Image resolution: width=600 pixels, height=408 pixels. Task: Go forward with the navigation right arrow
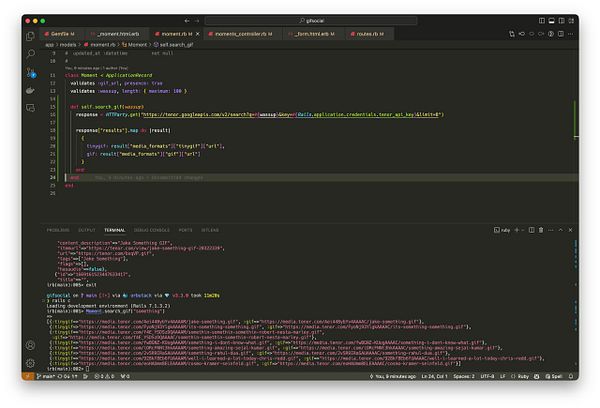(197, 21)
